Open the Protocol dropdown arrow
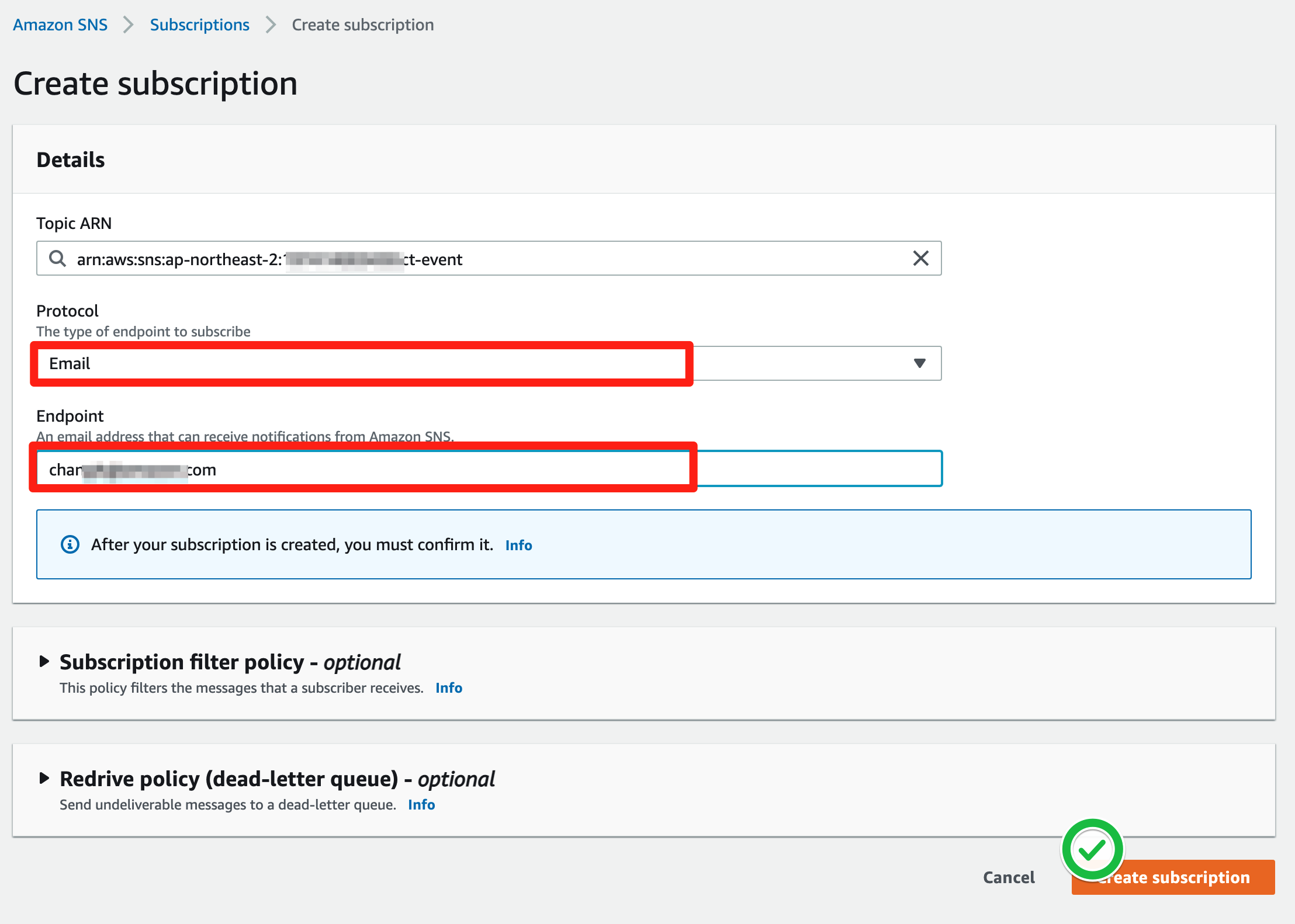This screenshot has height=924, width=1295. pyautogui.click(x=919, y=363)
